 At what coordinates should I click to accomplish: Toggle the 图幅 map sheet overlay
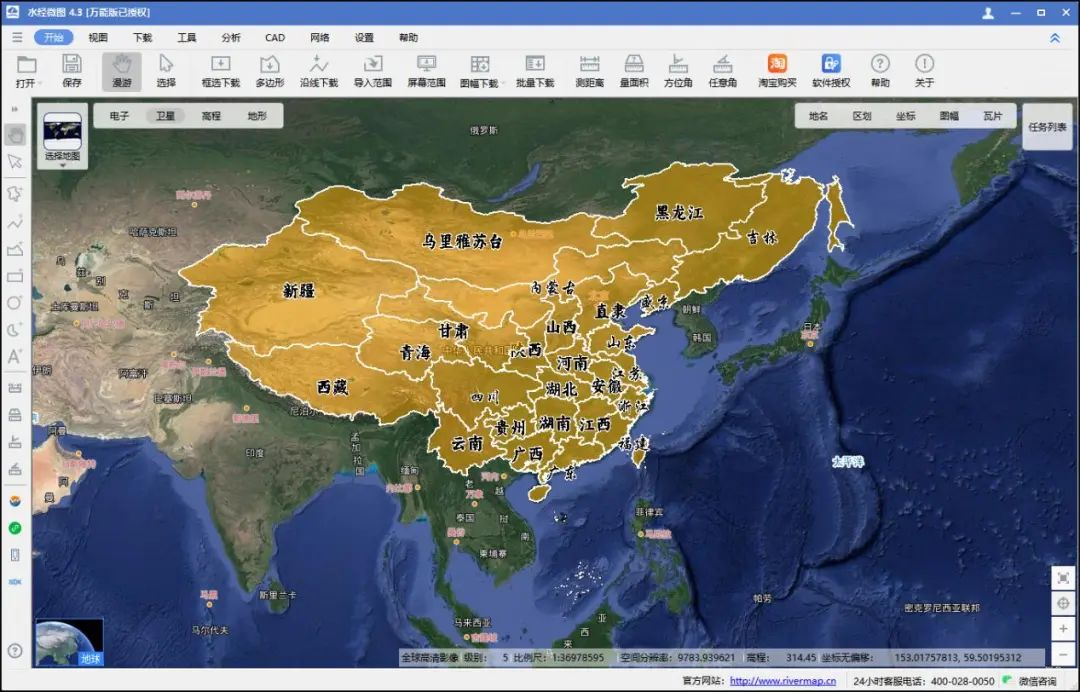pos(949,116)
